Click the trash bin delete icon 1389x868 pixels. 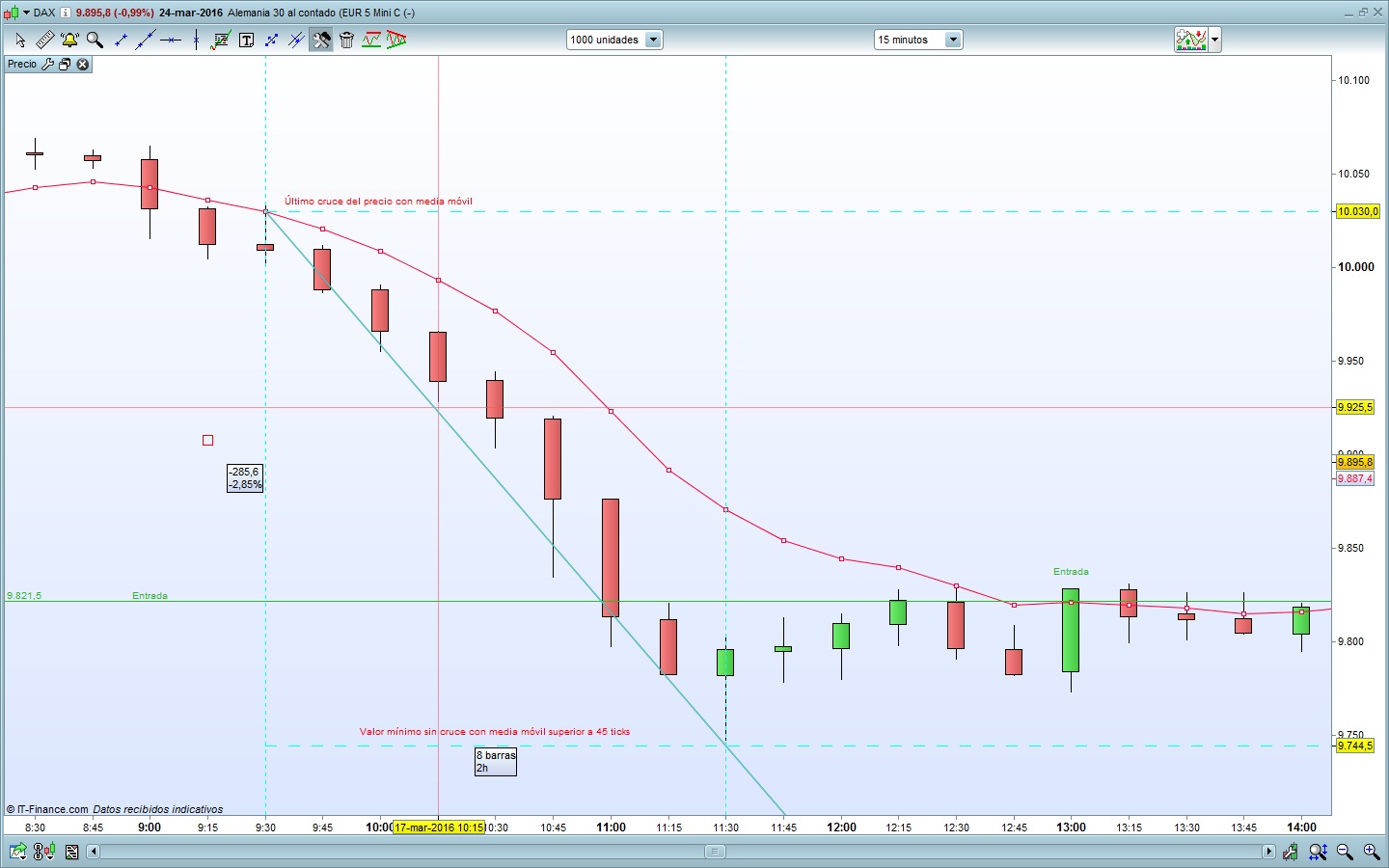point(346,40)
